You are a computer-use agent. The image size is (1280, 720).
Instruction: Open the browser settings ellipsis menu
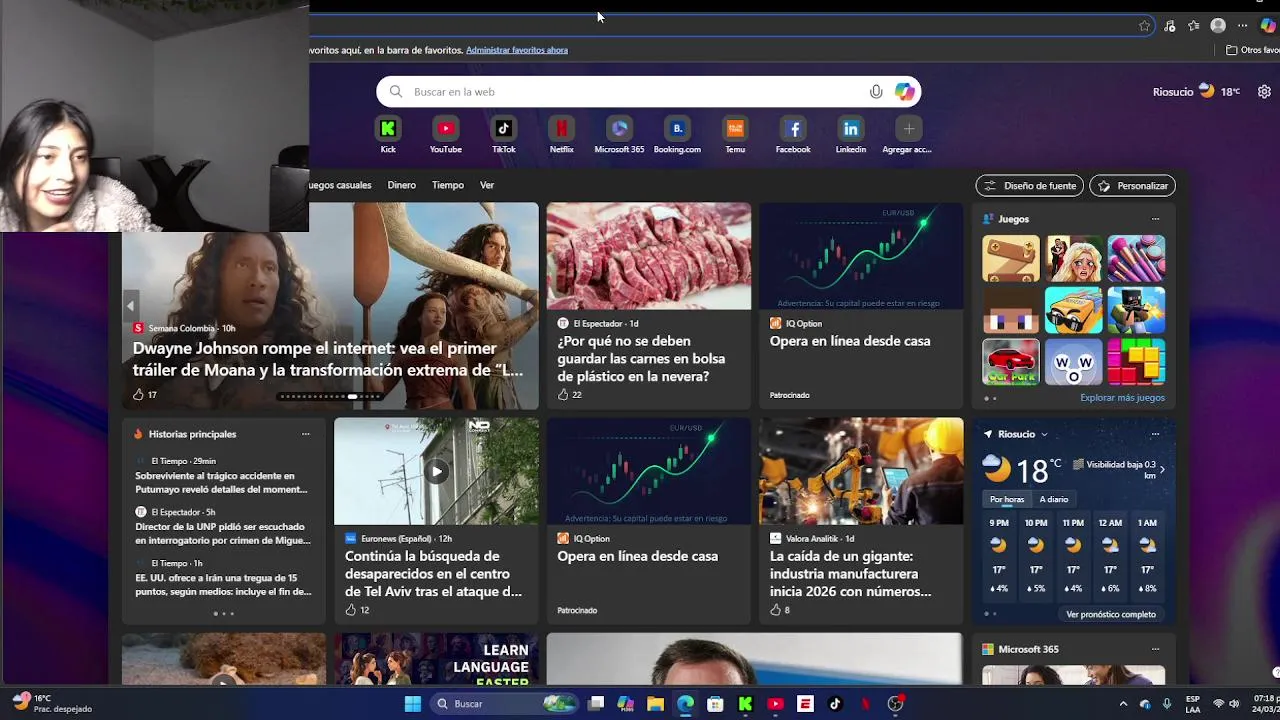(x=1243, y=26)
